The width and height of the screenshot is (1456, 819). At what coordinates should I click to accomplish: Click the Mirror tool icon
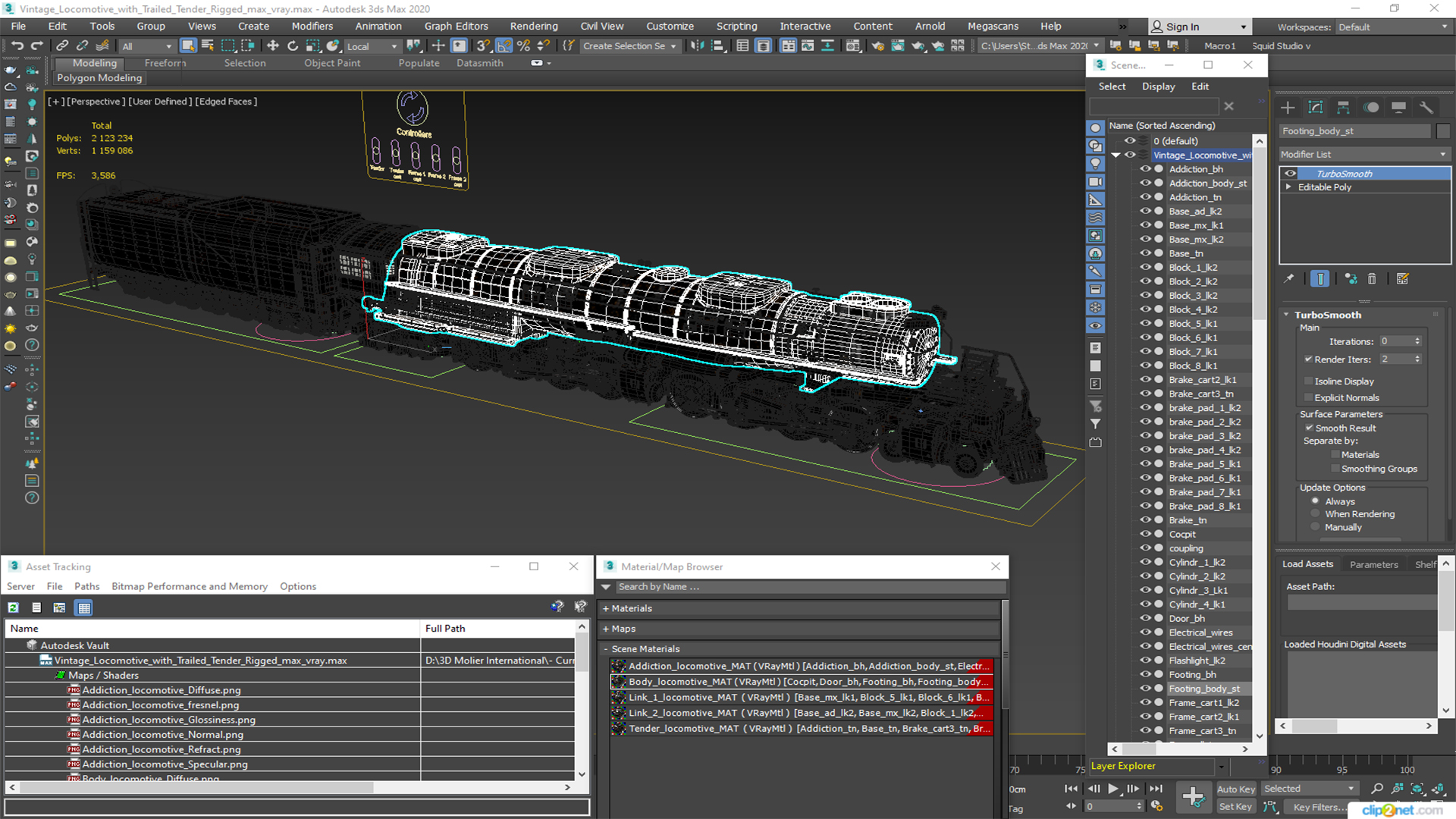point(697,46)
